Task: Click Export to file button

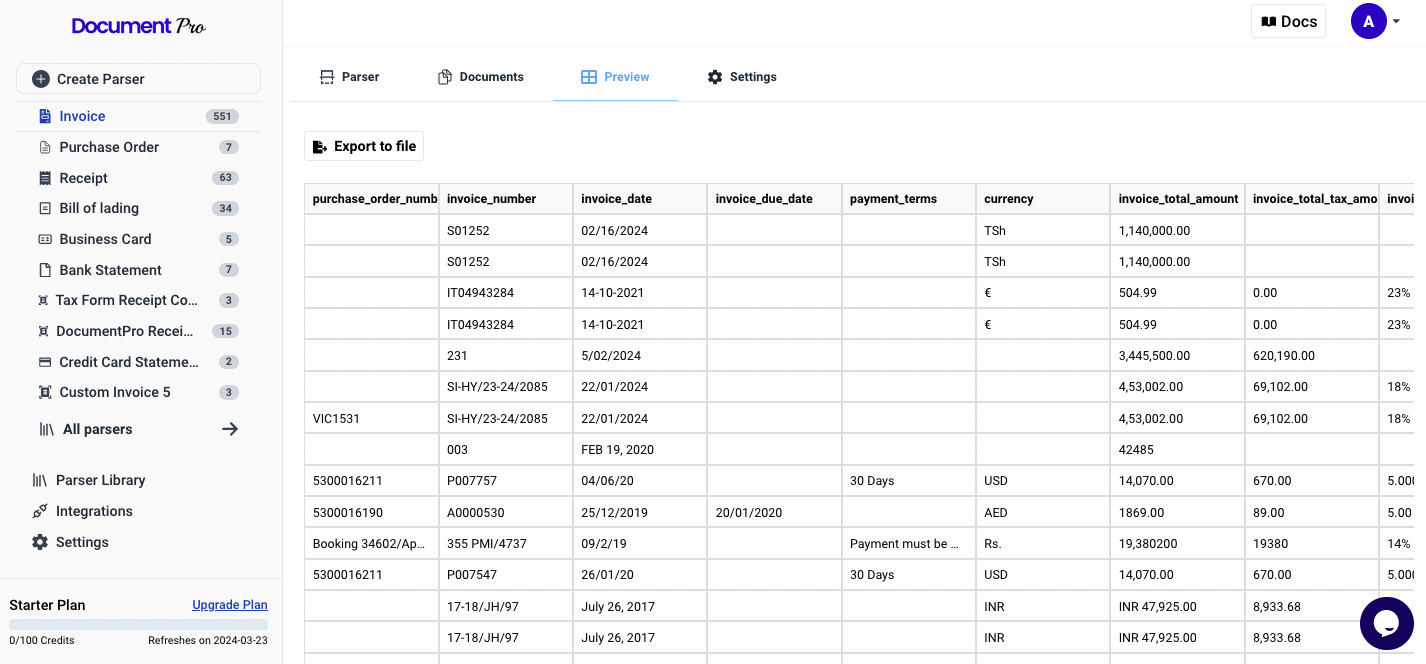Action: (364, 146)
